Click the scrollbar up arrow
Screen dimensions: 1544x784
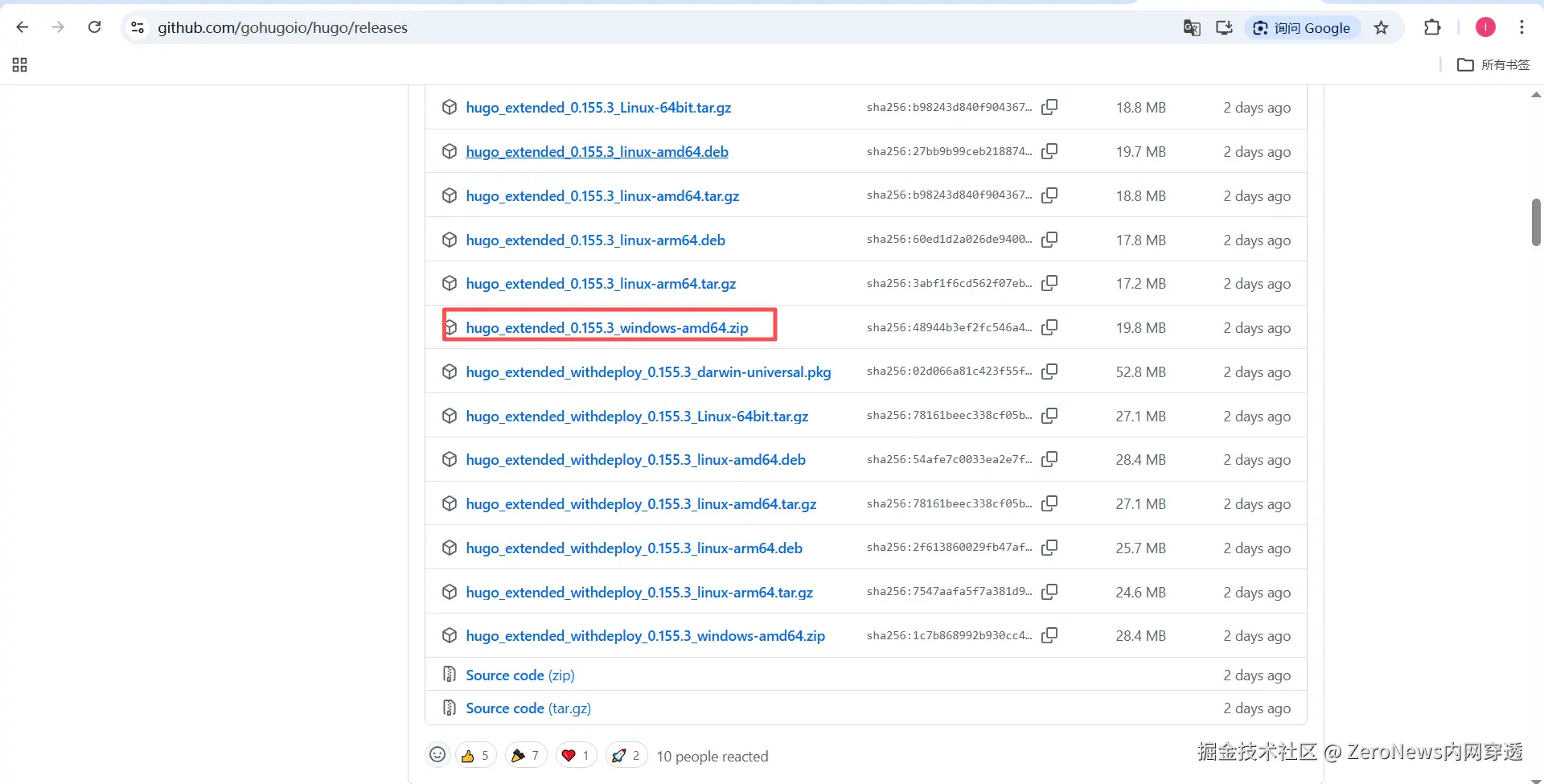pyautogui.click(x=1536, y=95)
